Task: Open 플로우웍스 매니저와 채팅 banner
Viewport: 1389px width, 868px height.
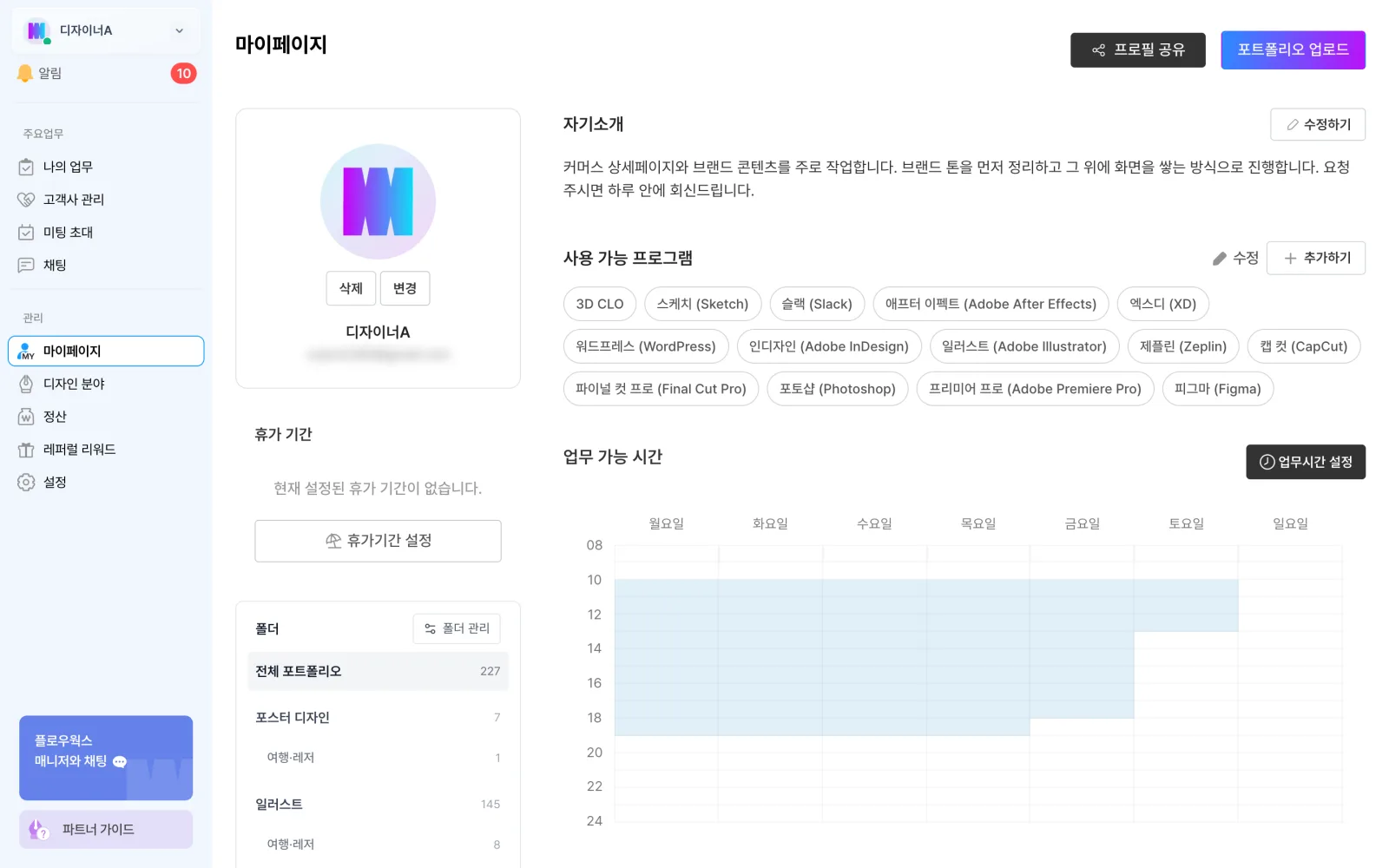Action: click(106, 758)
